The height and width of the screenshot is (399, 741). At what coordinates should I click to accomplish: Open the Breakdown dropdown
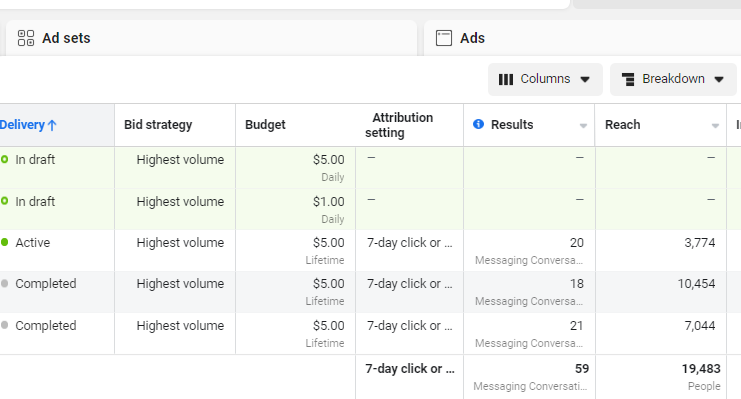tap(673, 79)
